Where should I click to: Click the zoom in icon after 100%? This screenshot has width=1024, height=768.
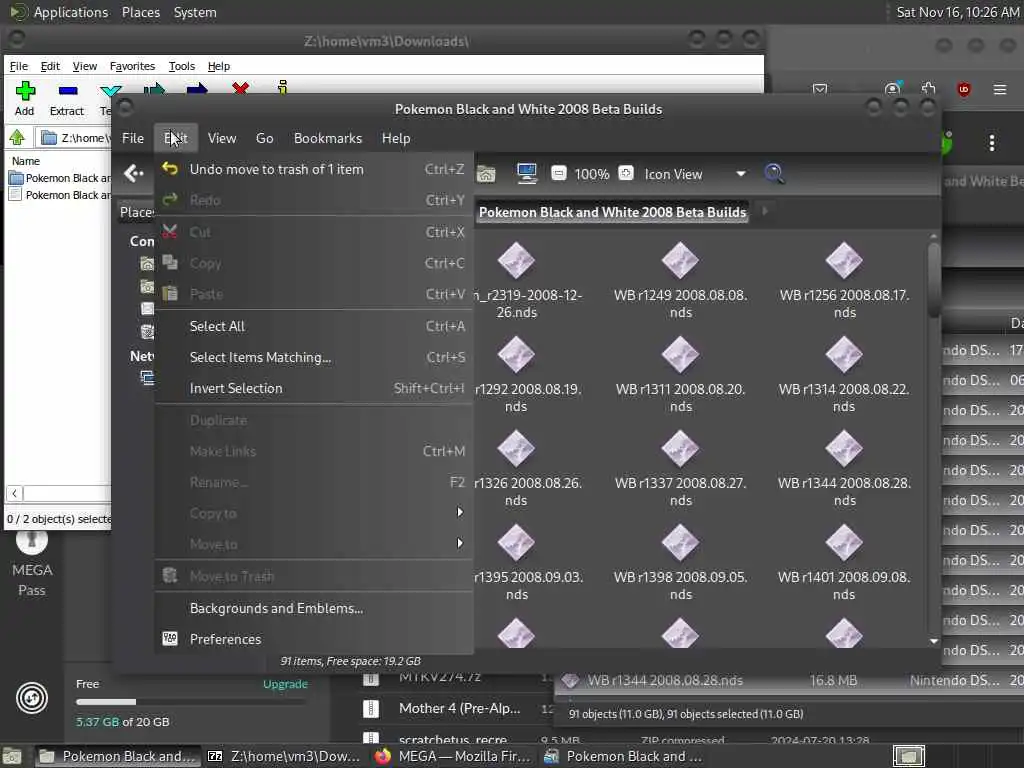[626, 173]
